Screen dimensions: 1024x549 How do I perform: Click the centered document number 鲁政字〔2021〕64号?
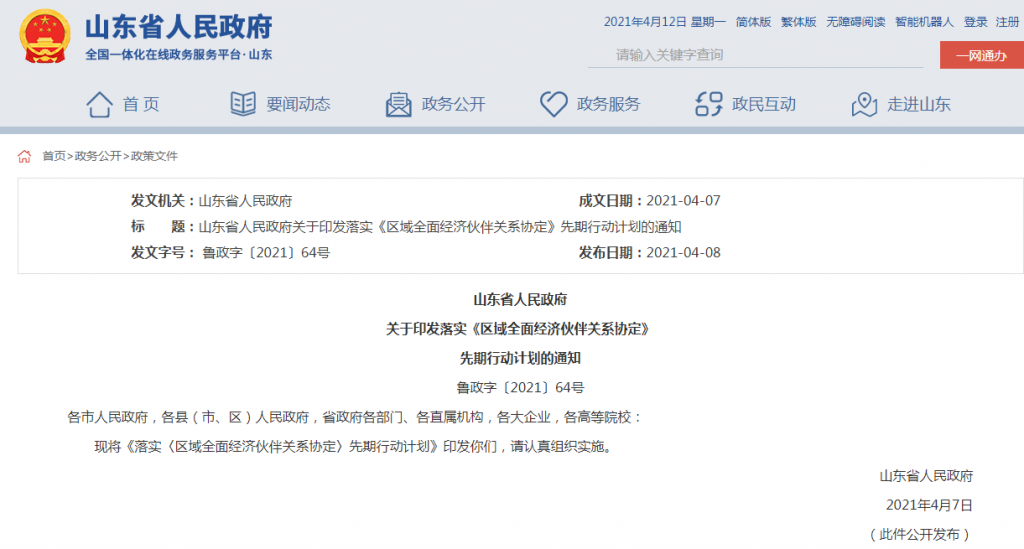[x=520, y=388]
